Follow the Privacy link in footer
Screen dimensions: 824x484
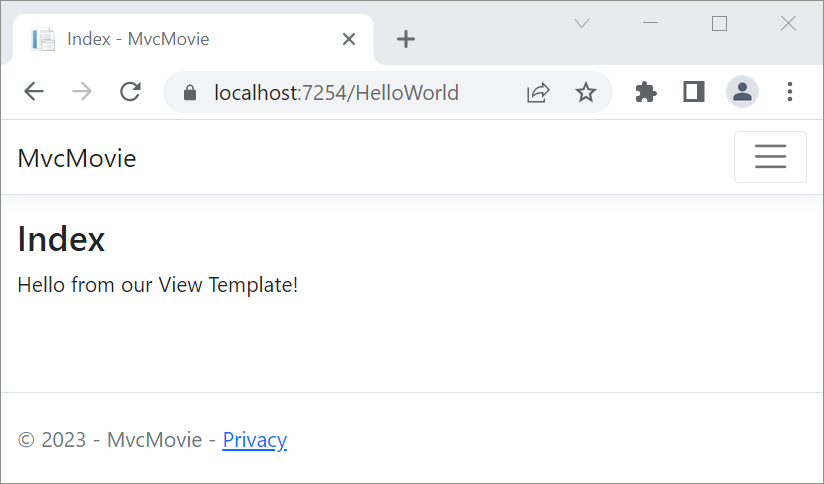tap(254, 440)
